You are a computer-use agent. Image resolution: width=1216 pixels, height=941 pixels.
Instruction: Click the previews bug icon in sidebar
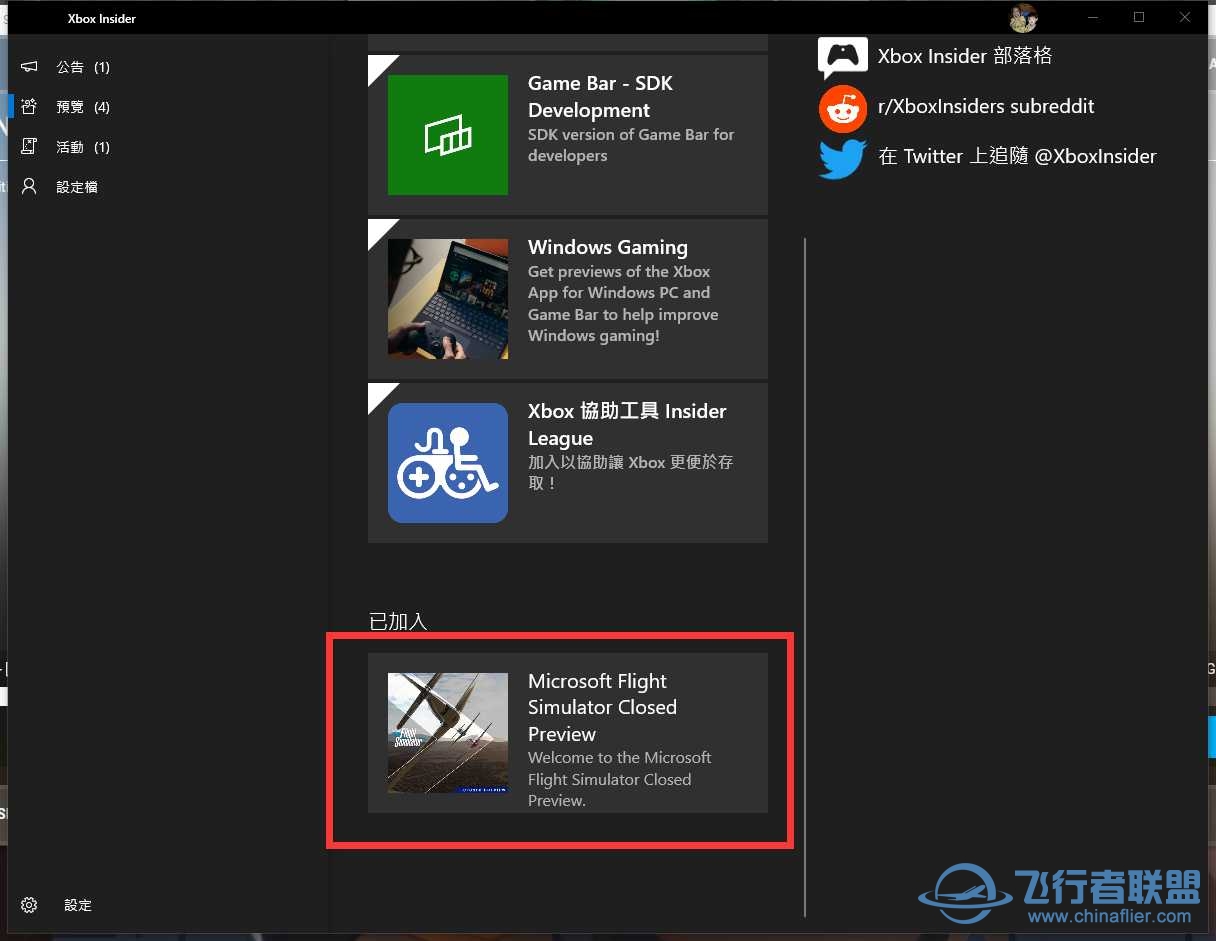click(x=29, y=107)
